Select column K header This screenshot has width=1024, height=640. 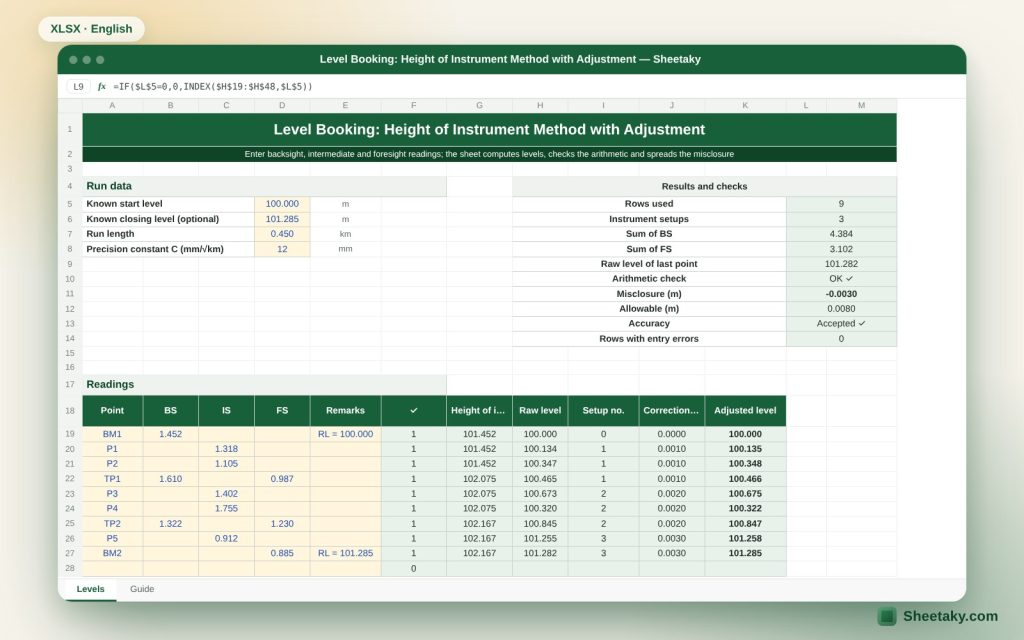(745, 105)
